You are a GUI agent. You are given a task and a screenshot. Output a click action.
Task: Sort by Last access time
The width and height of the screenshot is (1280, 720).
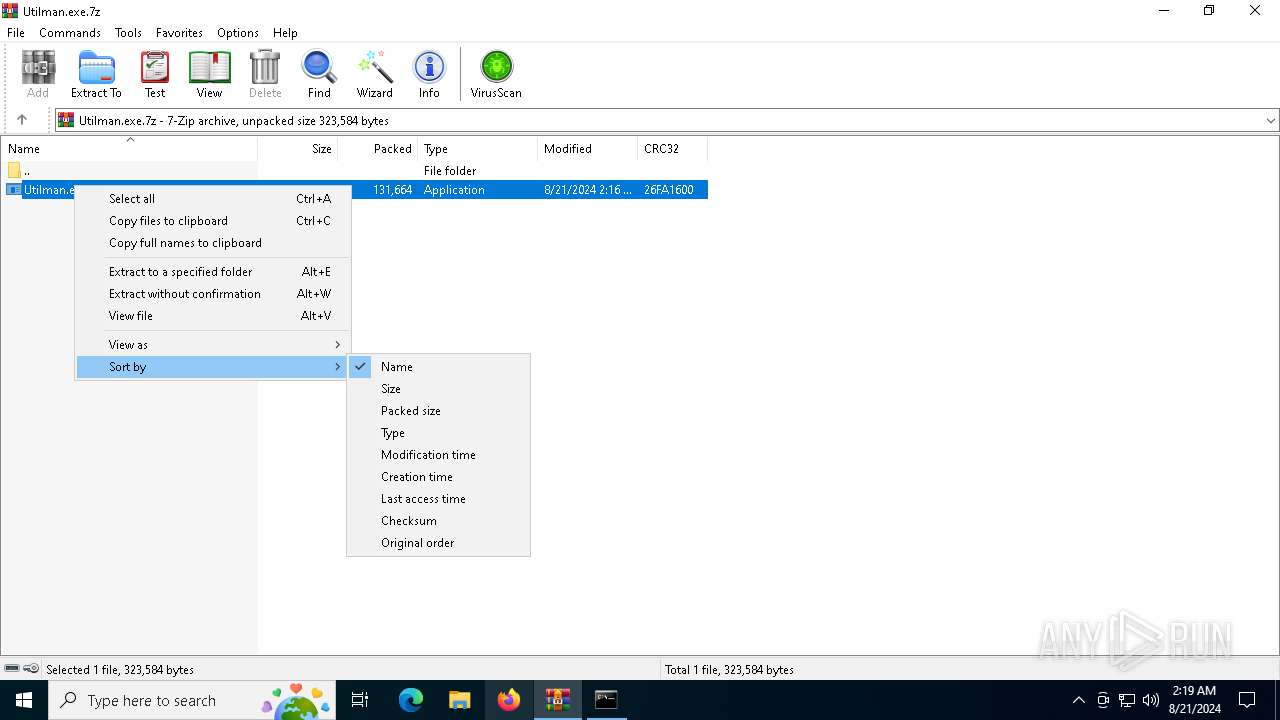click(438, 499)
